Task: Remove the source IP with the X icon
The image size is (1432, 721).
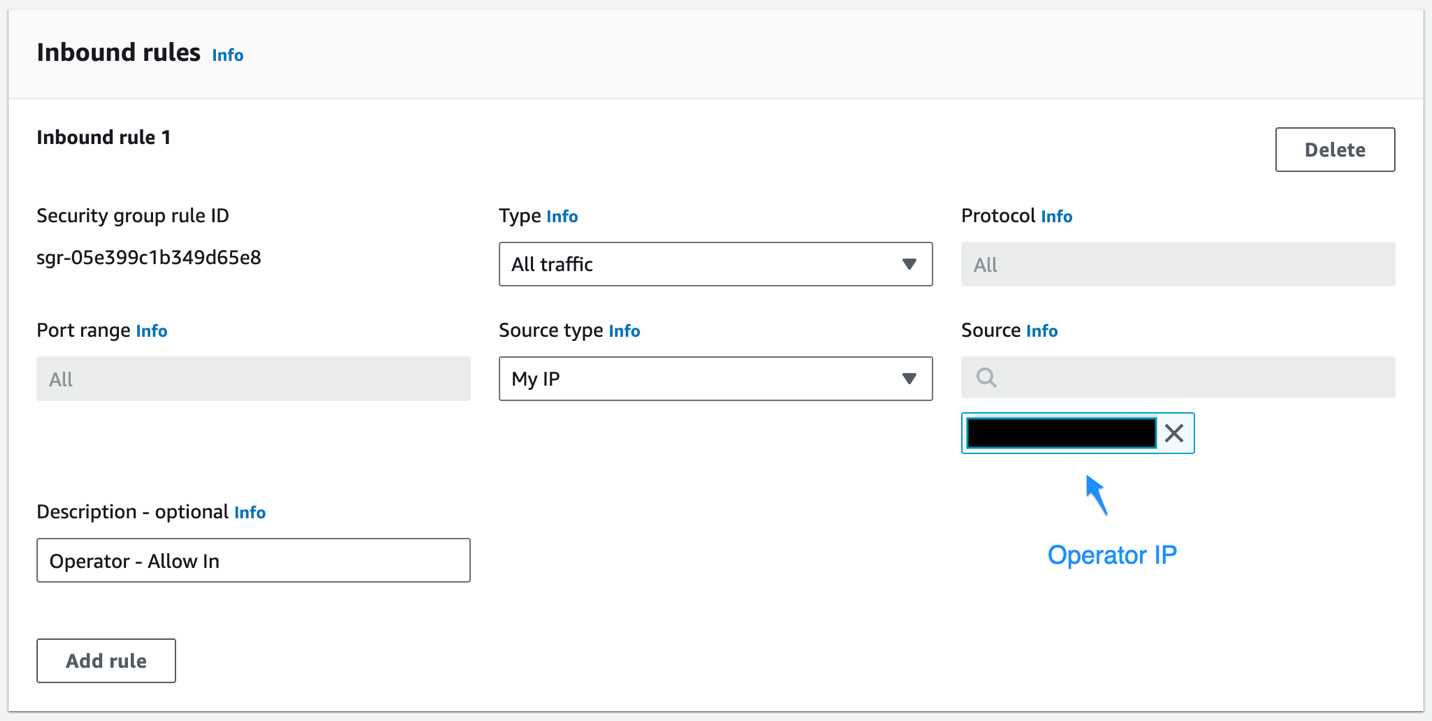Action: click(1174, 433)
